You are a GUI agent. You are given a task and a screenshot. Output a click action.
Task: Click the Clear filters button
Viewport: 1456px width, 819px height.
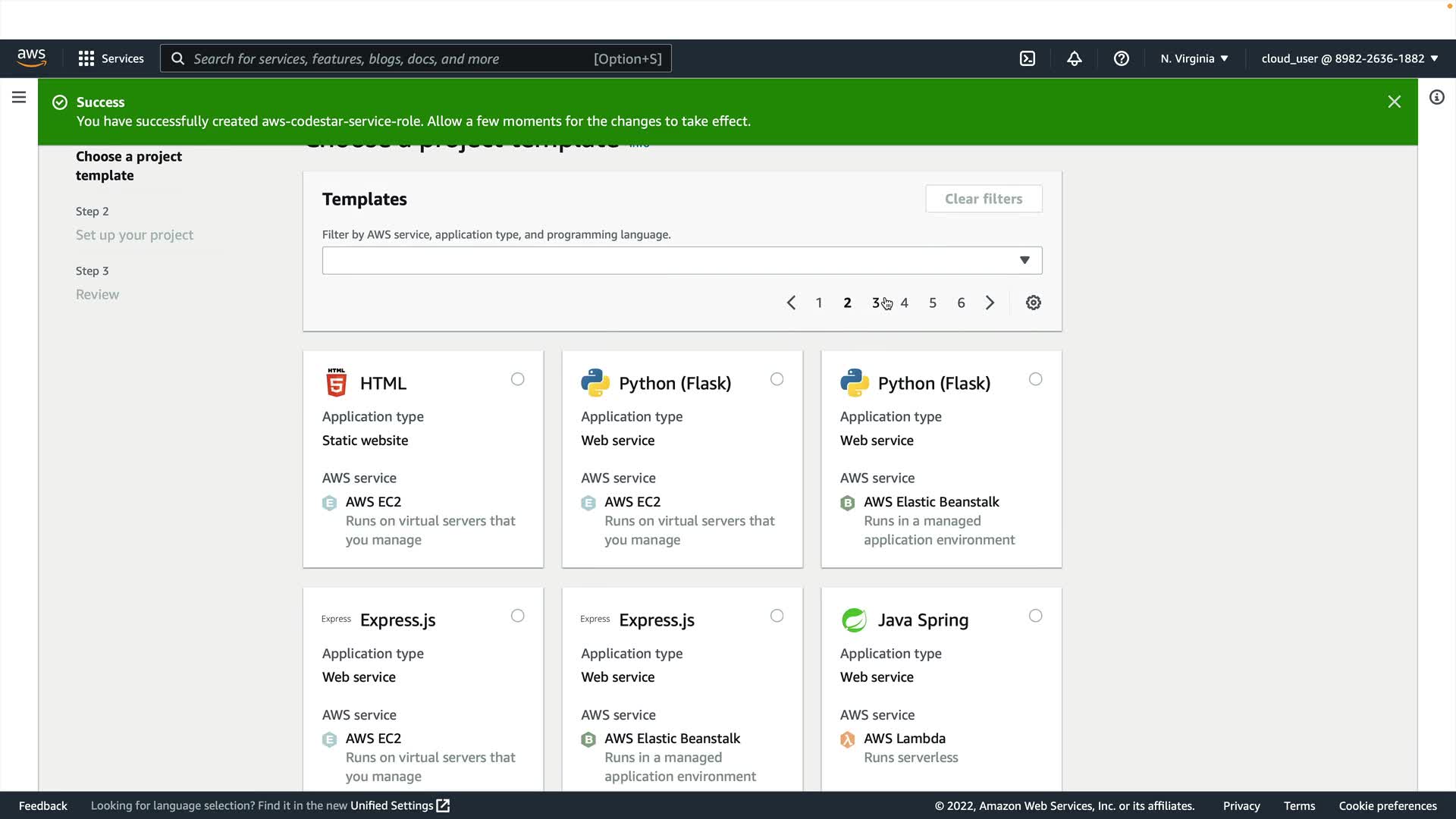[x=983, y=199]
